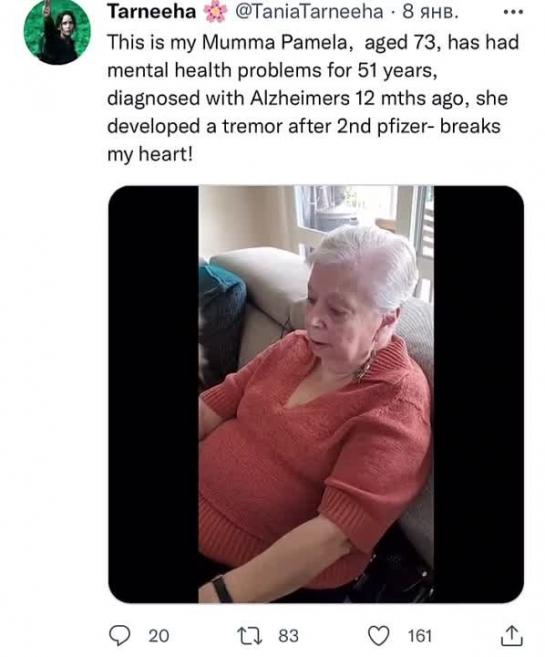Click the display name Tarneeha

point(152,11)
